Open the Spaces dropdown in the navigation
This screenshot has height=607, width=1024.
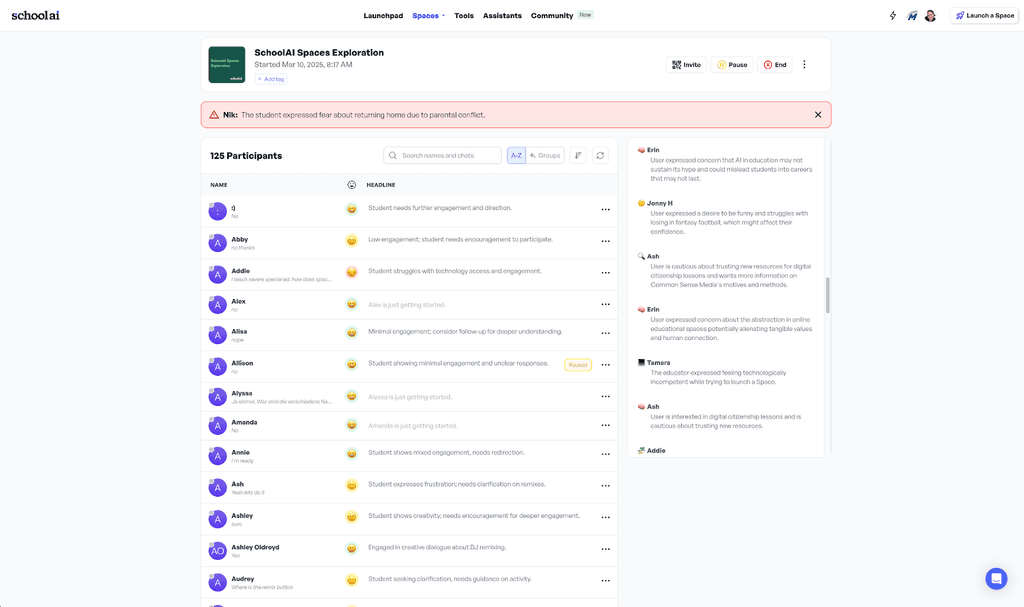425,15
